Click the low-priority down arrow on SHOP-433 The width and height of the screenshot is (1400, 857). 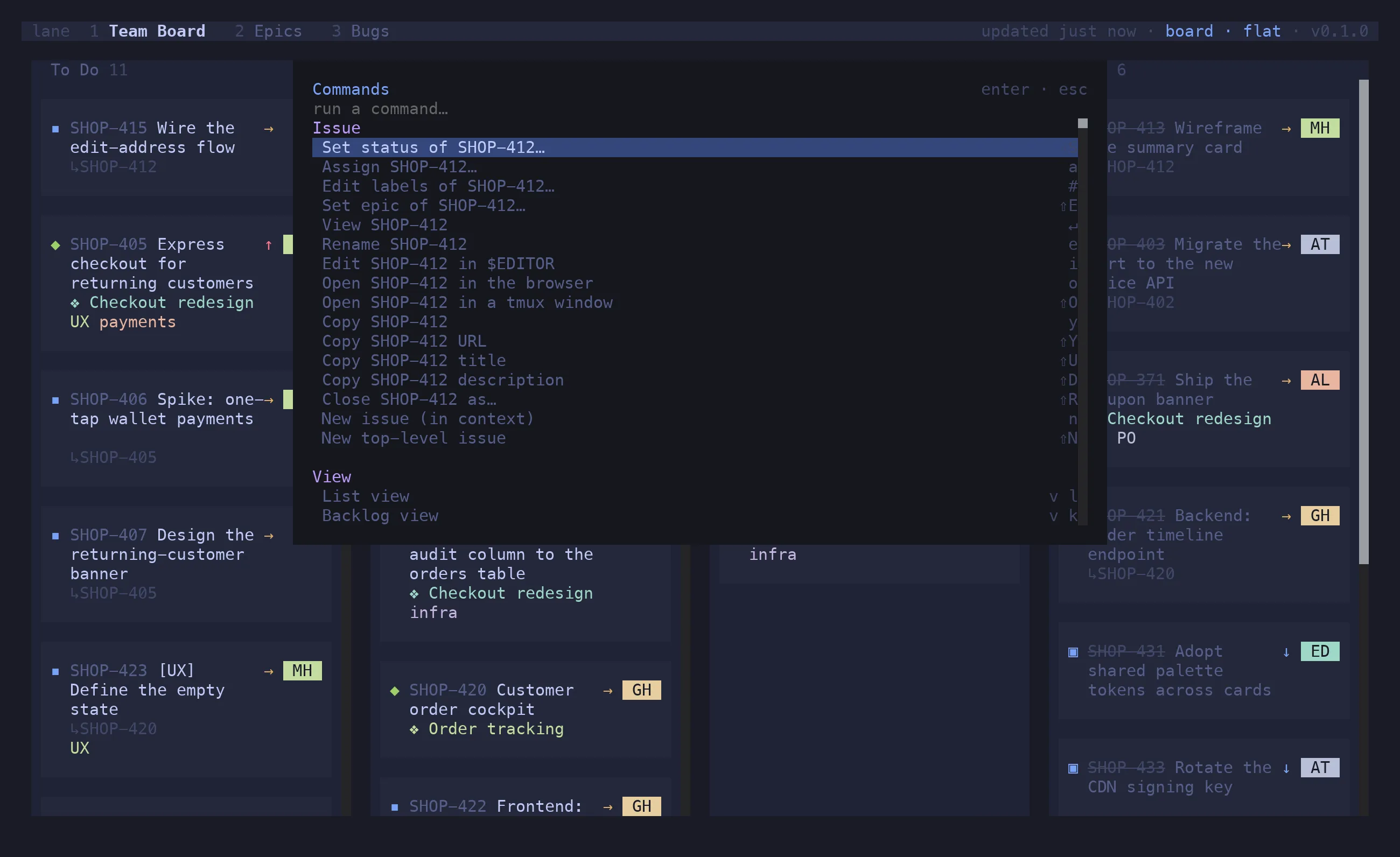1286,768
